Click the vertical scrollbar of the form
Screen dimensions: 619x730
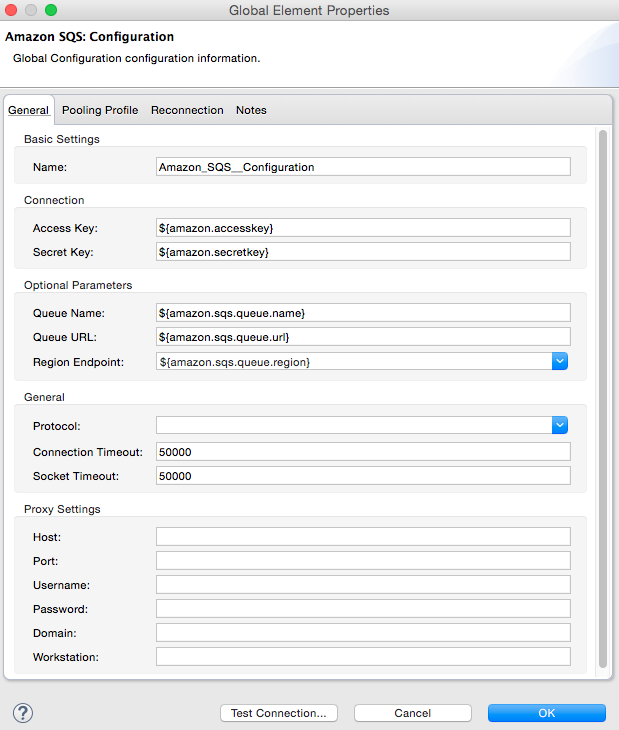click(x=603, y=399)
